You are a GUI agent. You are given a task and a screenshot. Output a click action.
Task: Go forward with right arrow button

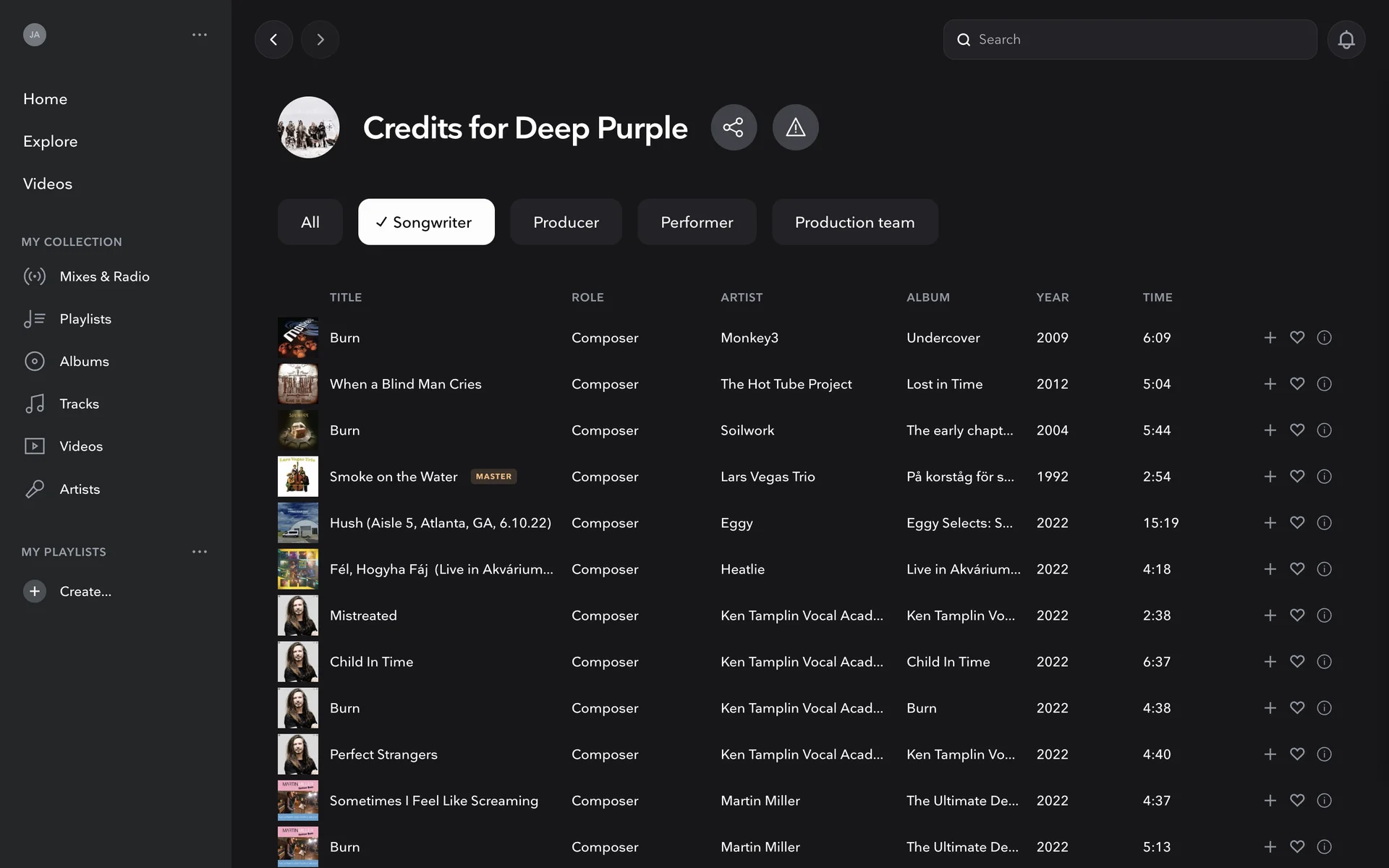[320, 39]
